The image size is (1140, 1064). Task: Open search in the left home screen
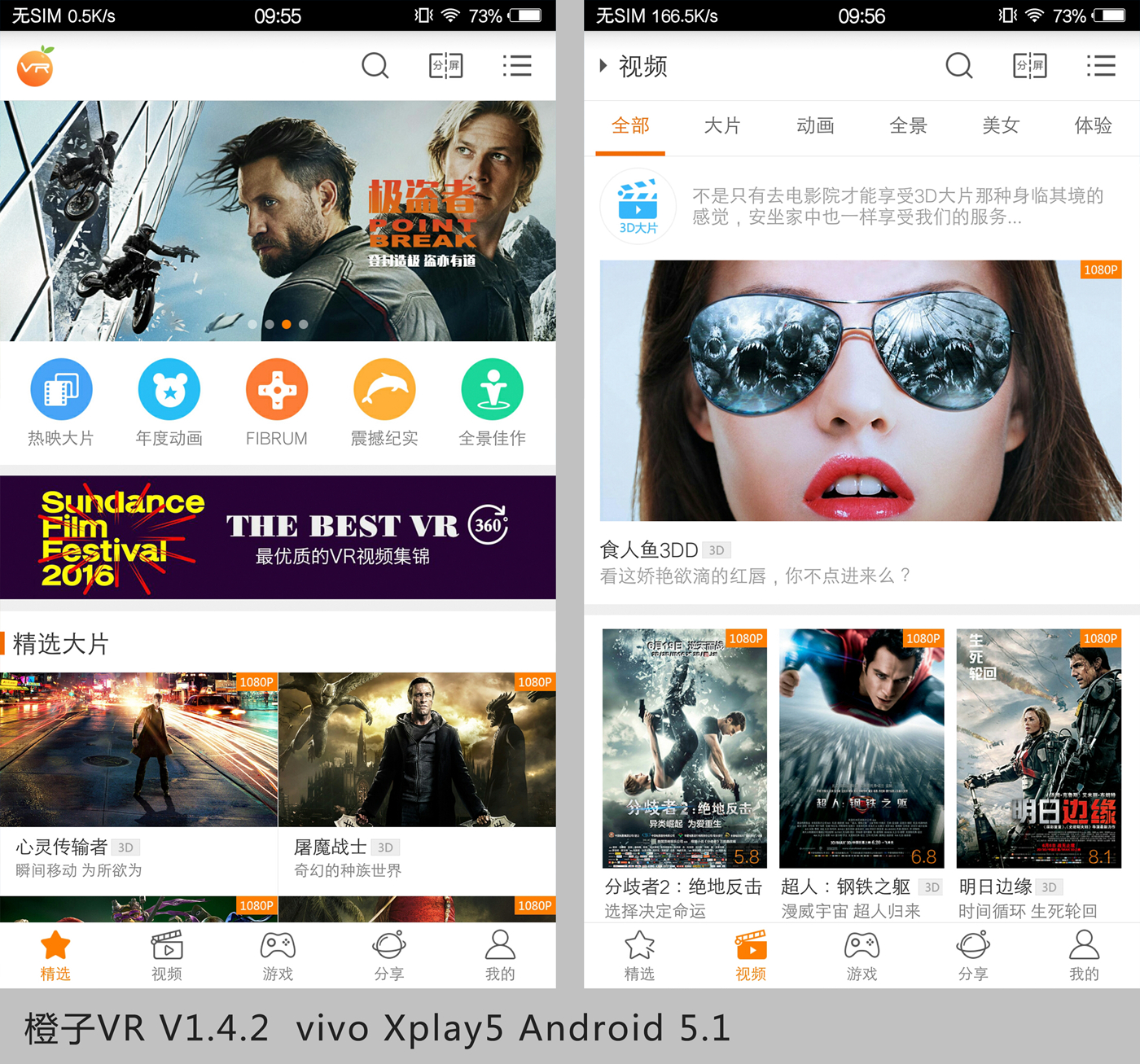(x=375, y=66)
